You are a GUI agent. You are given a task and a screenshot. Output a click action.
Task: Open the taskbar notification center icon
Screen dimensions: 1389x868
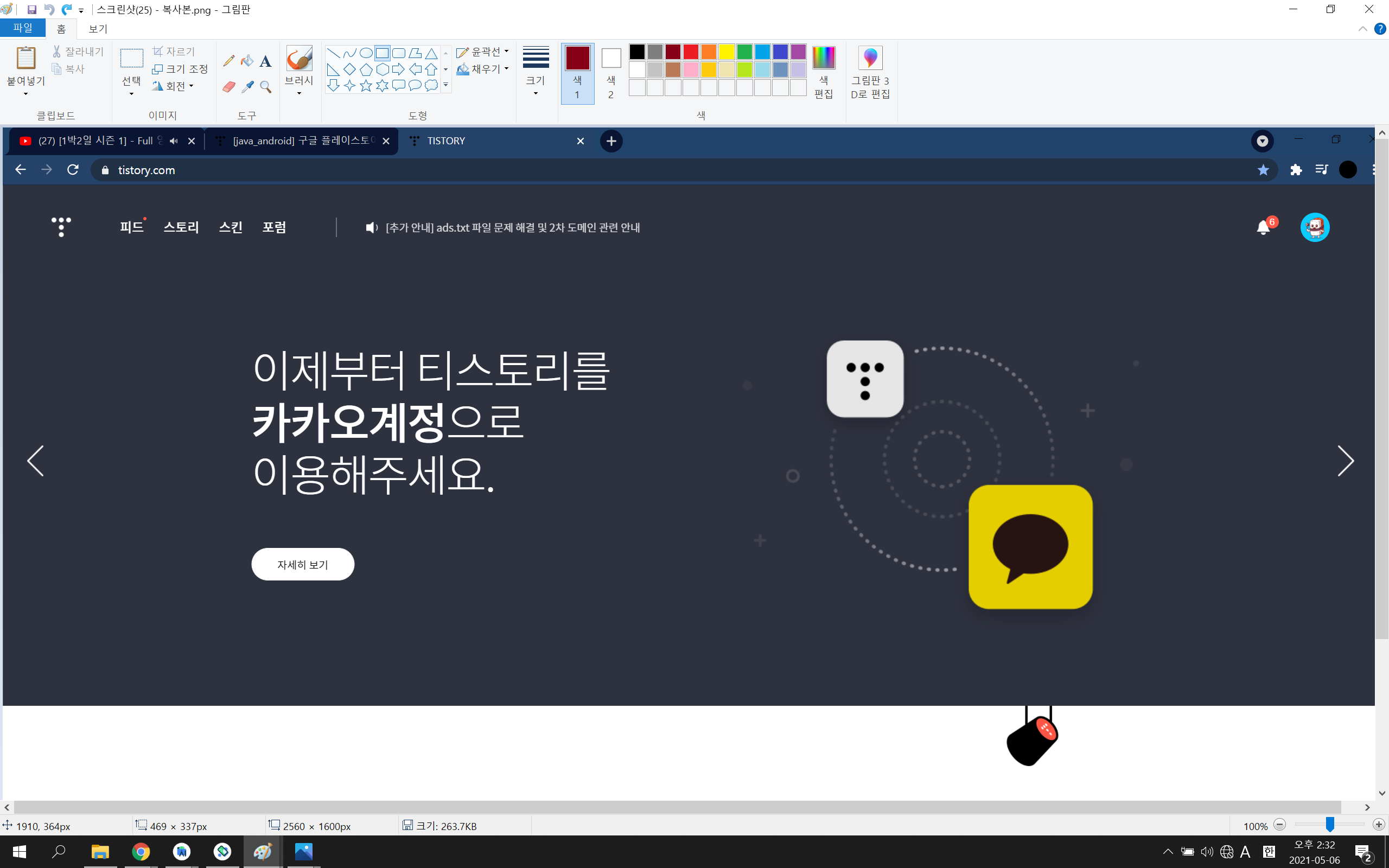(x=1363, y=852)
